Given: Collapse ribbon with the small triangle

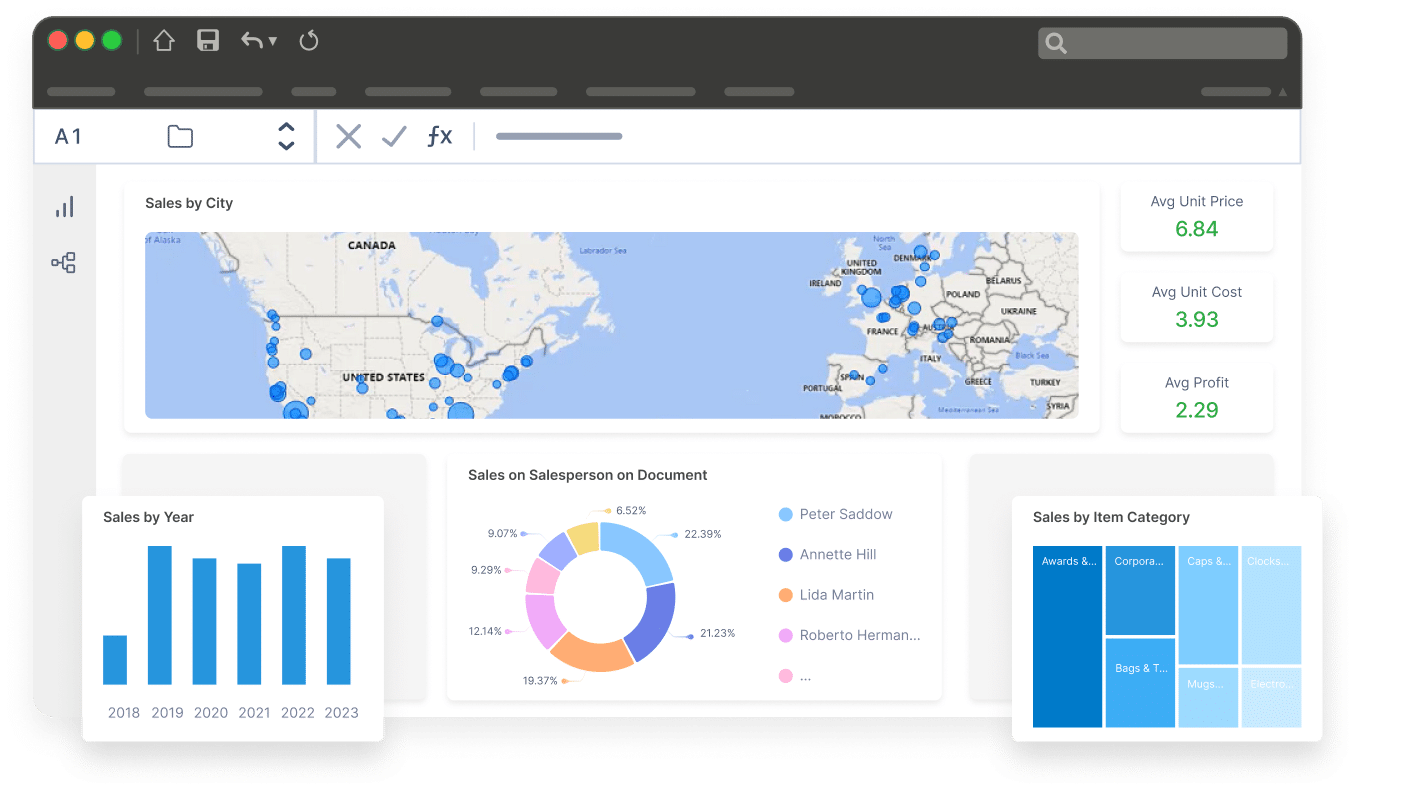Looking at the screenshot, I should [x=1283, y=92].
